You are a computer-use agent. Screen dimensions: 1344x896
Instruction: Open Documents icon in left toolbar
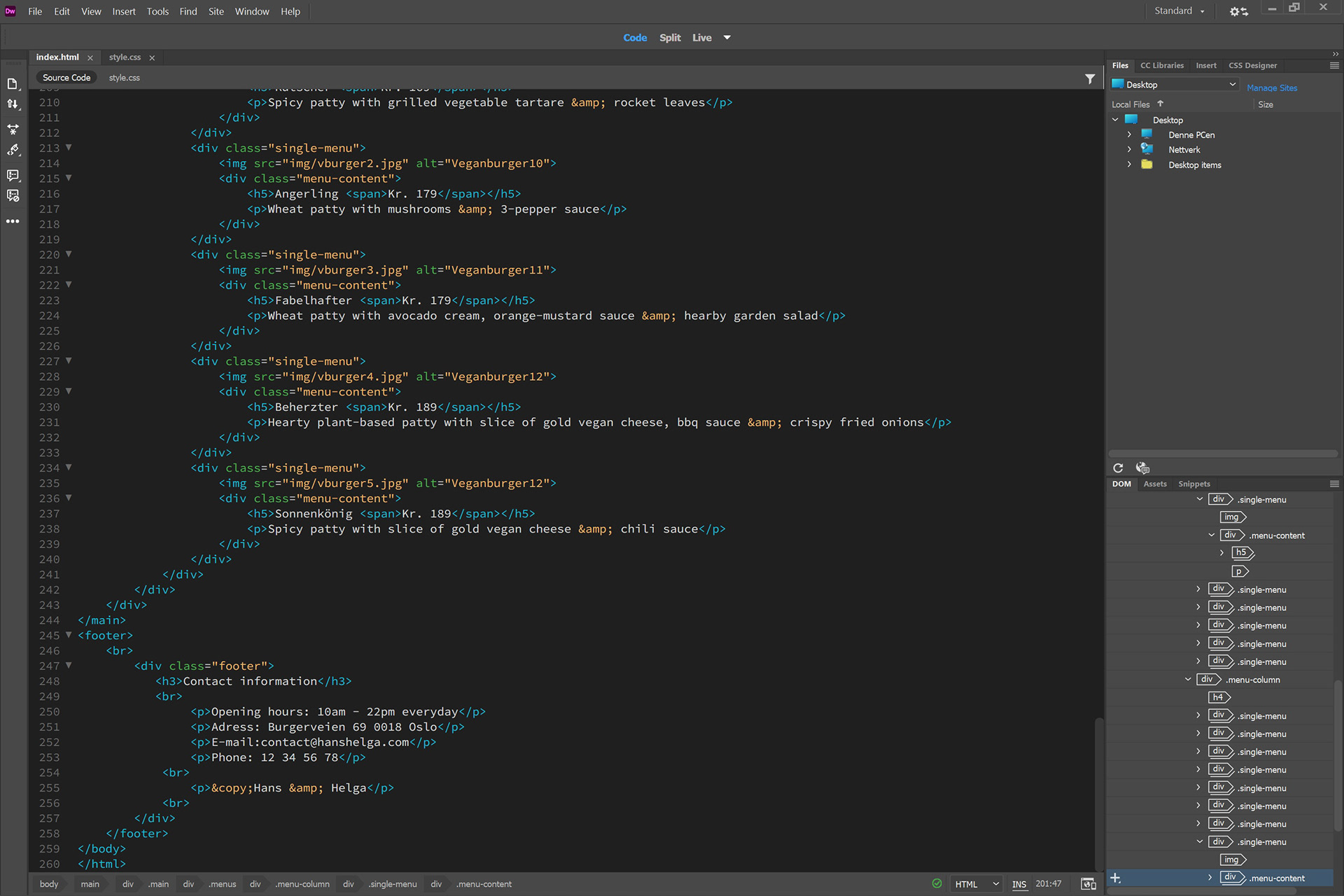13,84
